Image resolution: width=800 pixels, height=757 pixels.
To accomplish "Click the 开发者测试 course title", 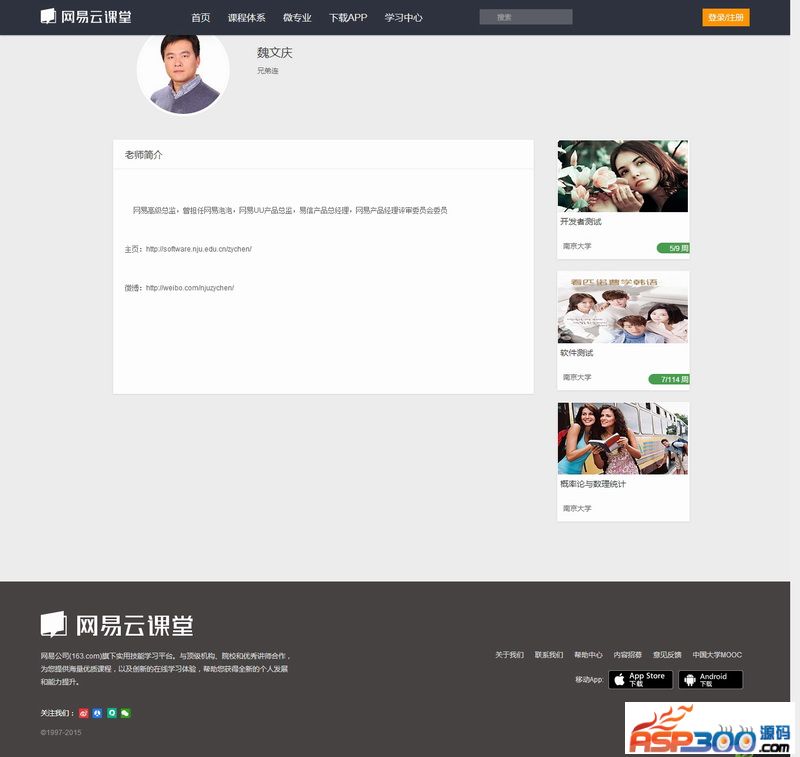I will pyautogui.click(x=581, y=221).
